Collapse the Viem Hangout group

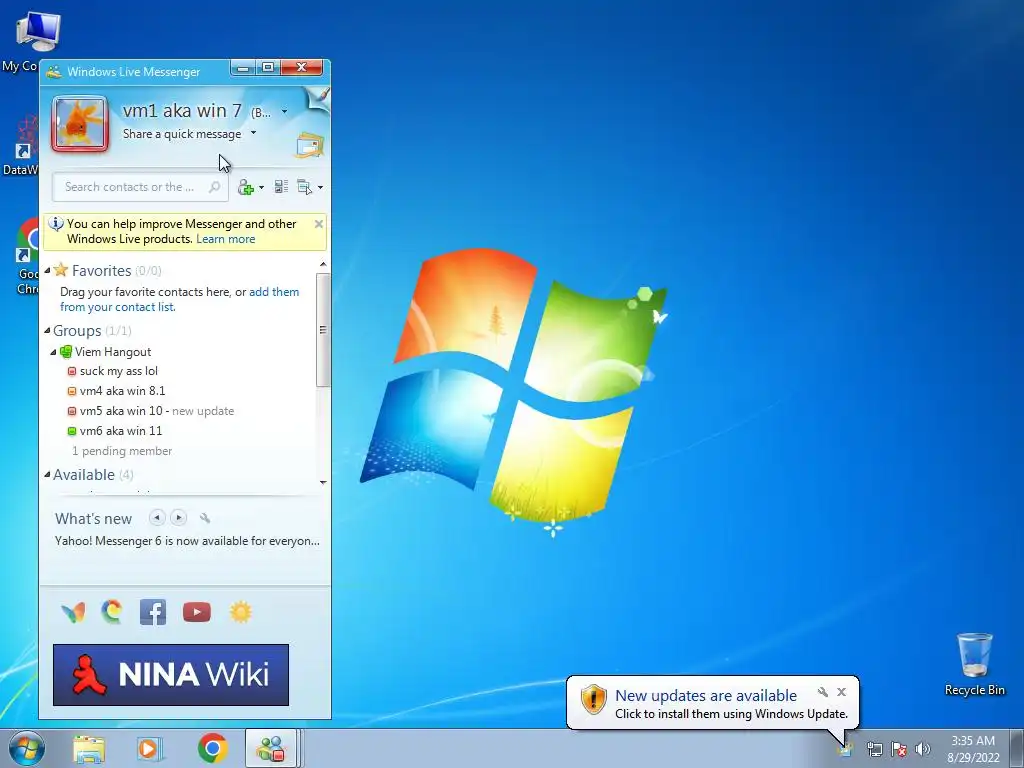(x=54, y=352)
